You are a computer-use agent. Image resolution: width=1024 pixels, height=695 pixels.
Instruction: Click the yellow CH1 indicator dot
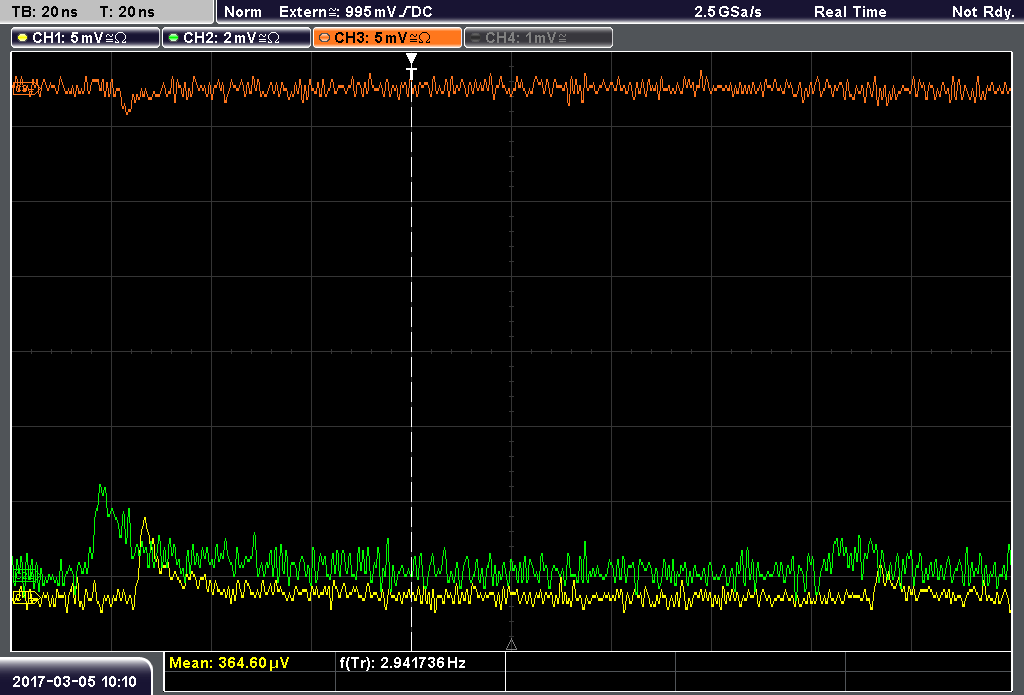coord(23,38)
